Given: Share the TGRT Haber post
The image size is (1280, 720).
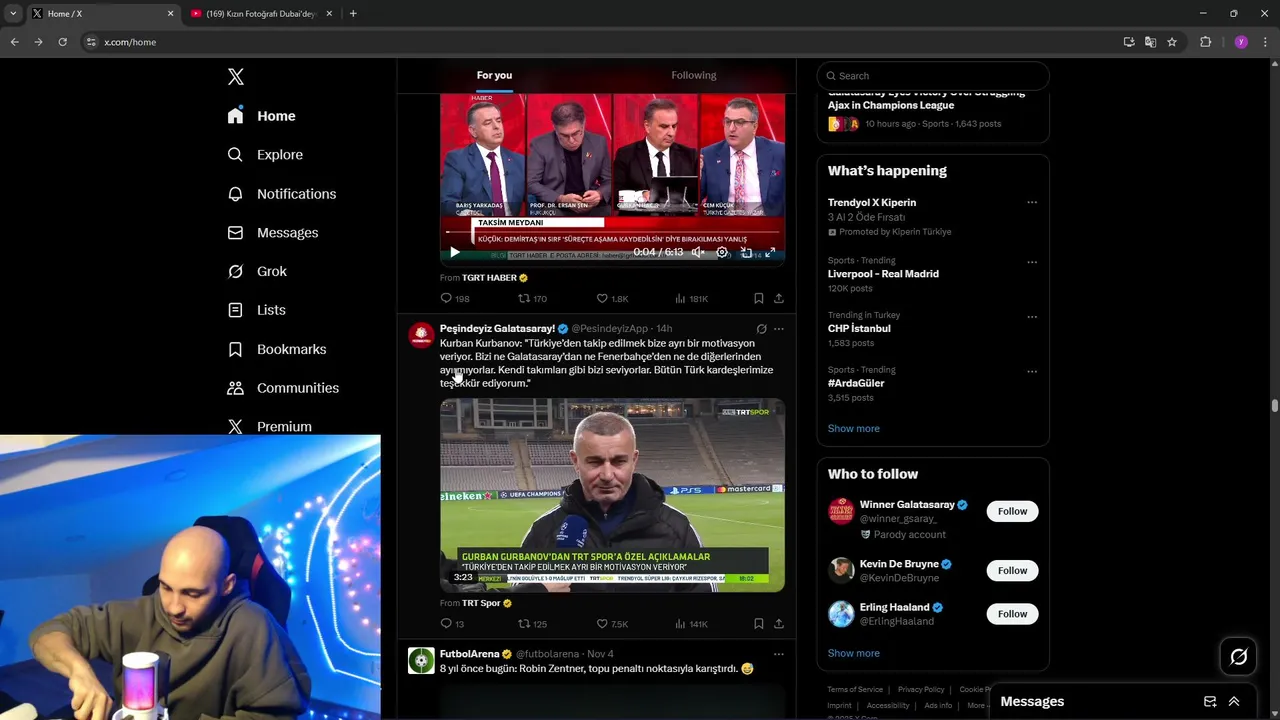Looking at the screenshot, I should (779, 298).
